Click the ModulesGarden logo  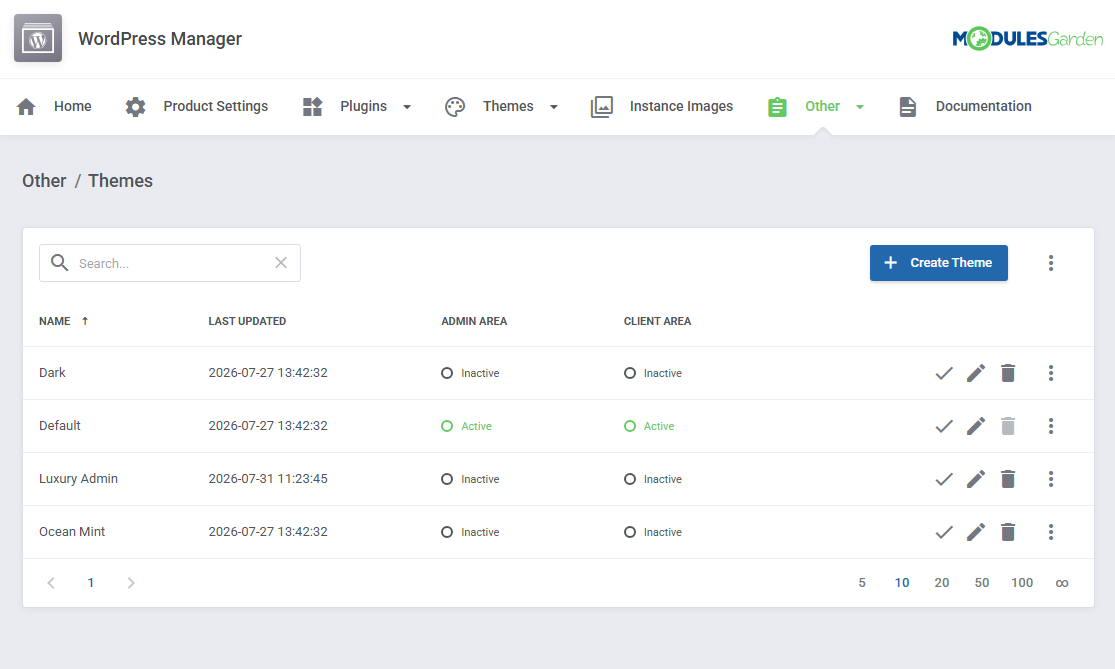pyautogui.click(x=1028, y=38)
